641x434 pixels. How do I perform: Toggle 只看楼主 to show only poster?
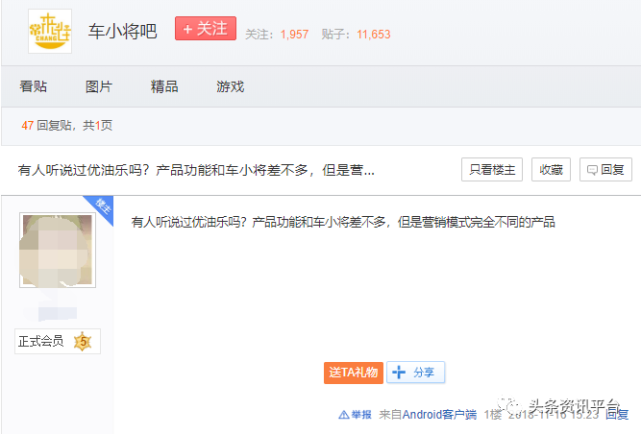(x=492, y=170)
